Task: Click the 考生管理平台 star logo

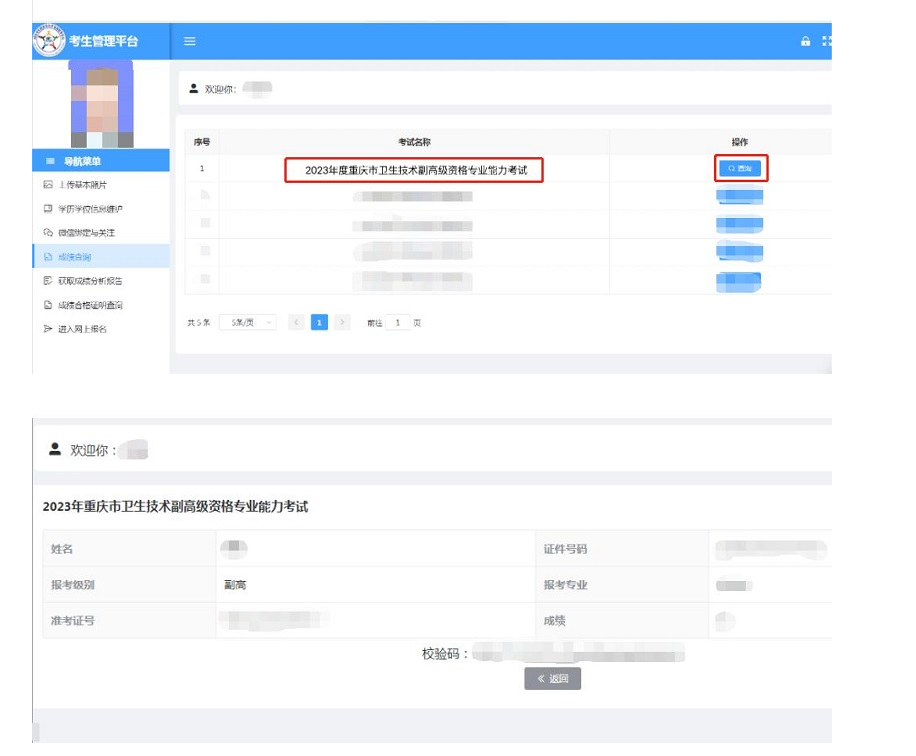Action: 49,41
